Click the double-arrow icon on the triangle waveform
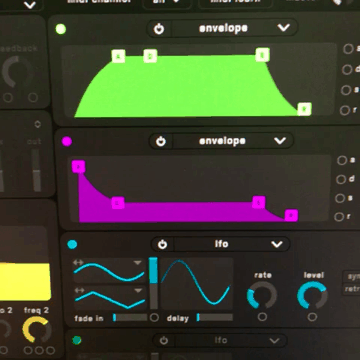 click(79, 290)
